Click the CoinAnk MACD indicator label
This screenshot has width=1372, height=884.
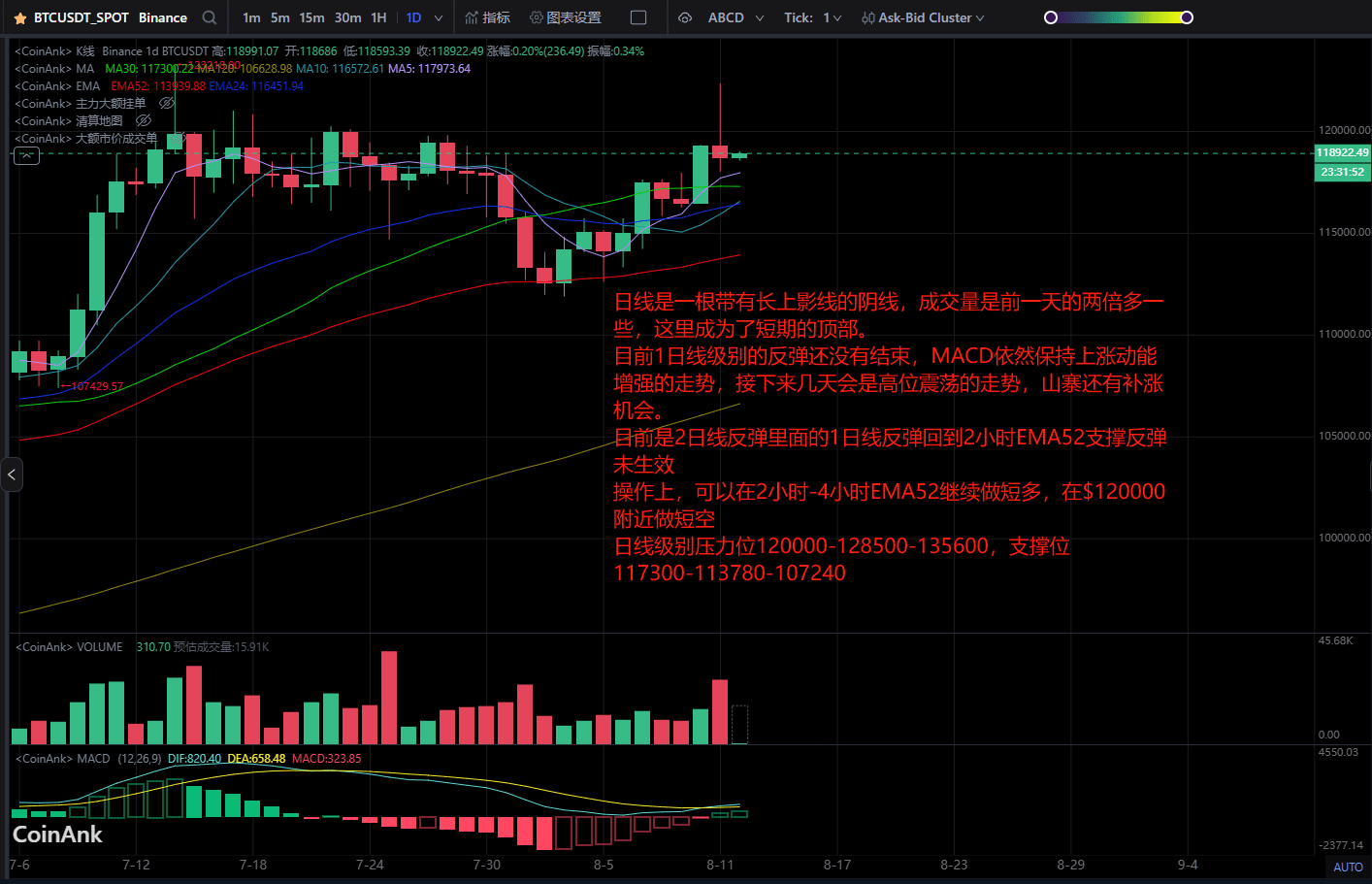[63, 758]
